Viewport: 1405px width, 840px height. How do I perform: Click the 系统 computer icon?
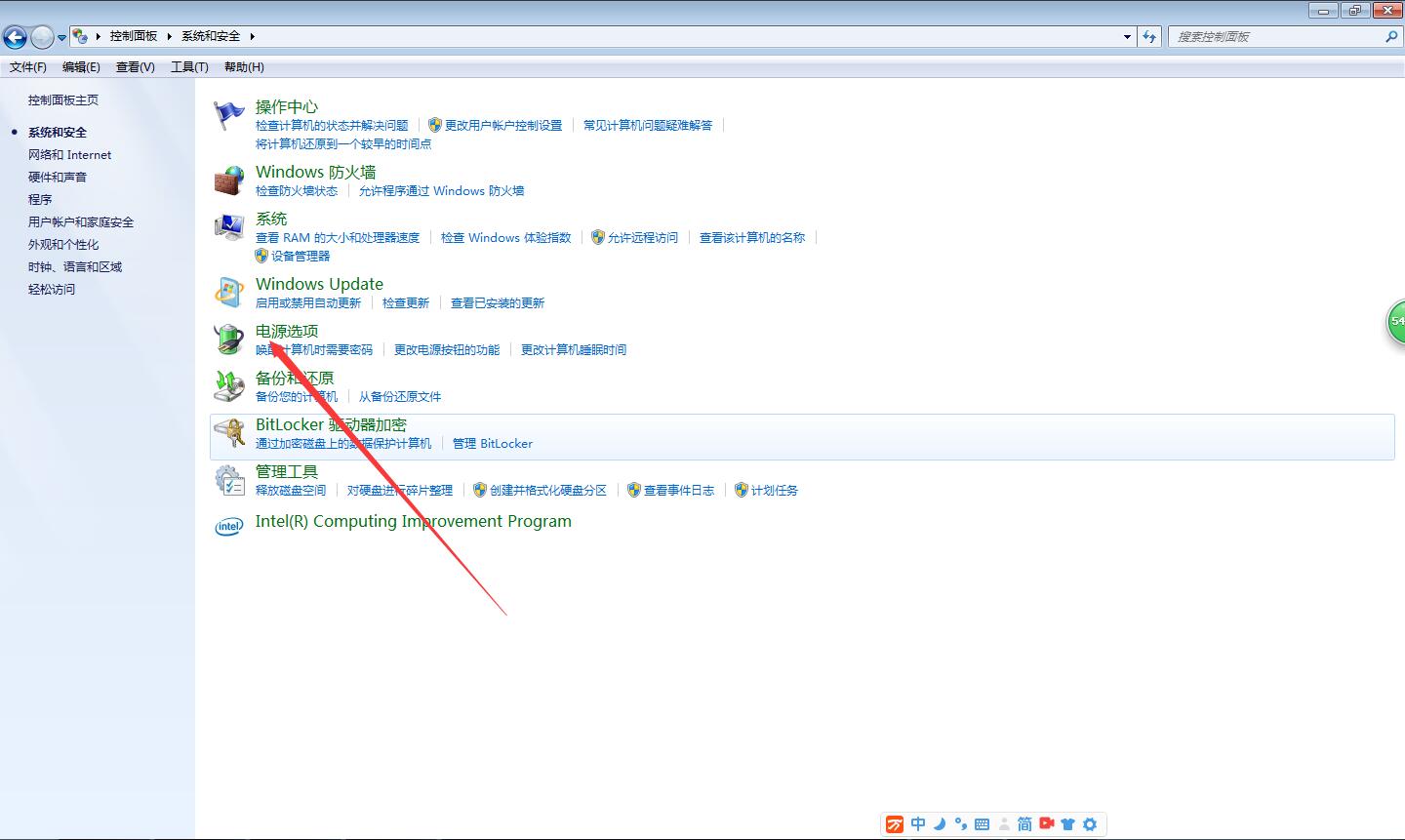tap(229, 227)
